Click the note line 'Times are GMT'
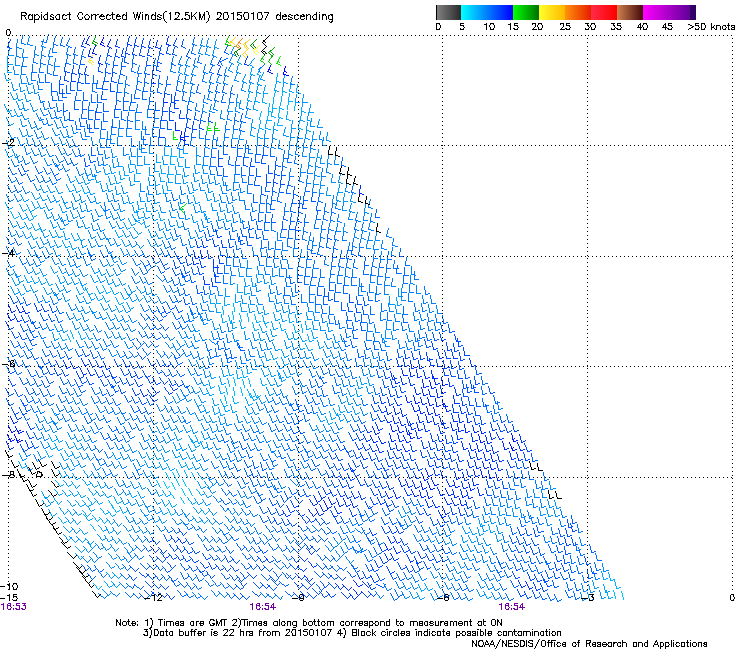 (x=193, y=623)
